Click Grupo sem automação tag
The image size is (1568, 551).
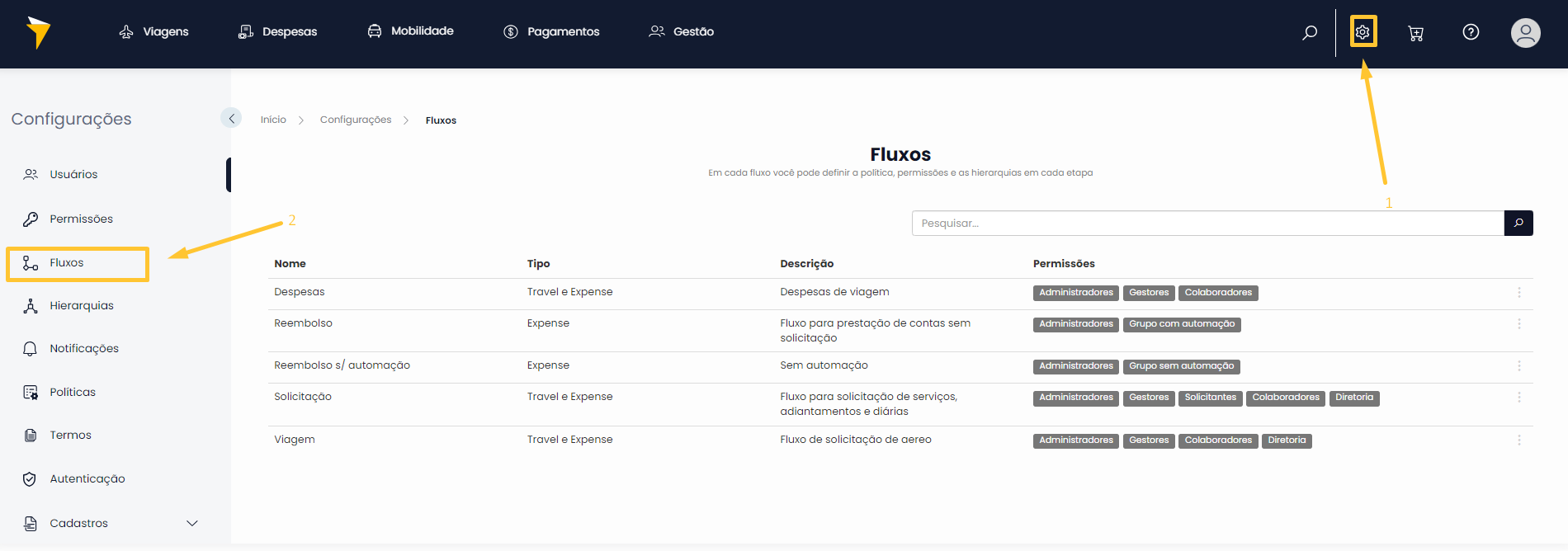(x=1182, y=366)
